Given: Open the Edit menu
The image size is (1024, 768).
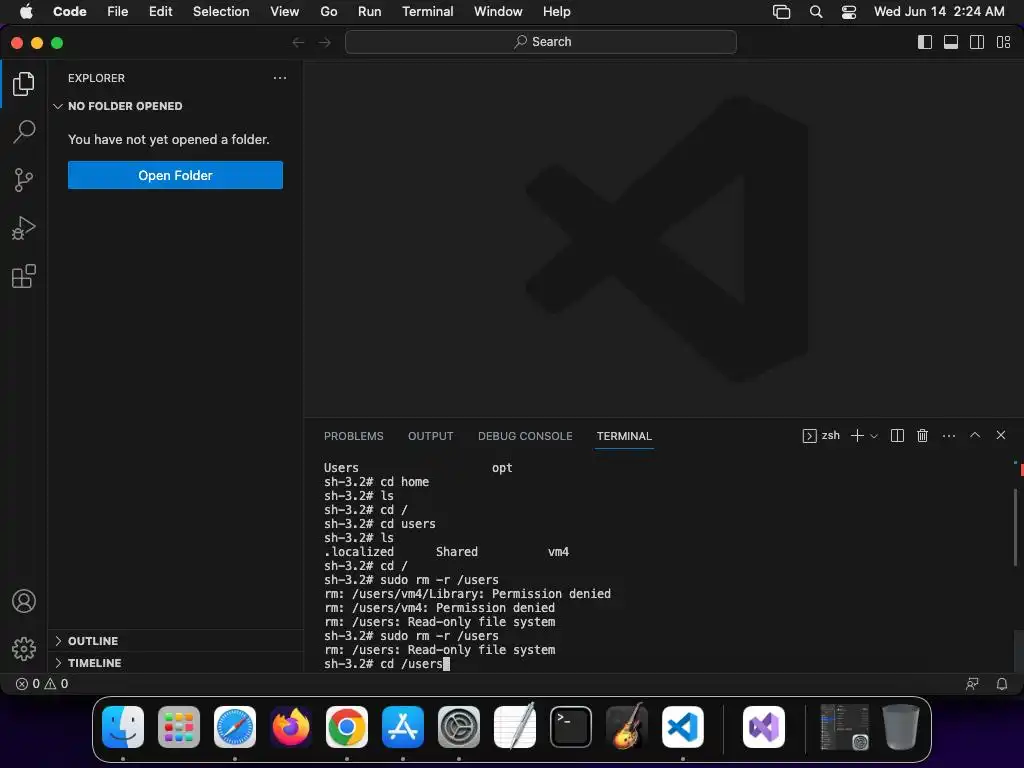Looking at the screenshot, I should pos(161,12).
